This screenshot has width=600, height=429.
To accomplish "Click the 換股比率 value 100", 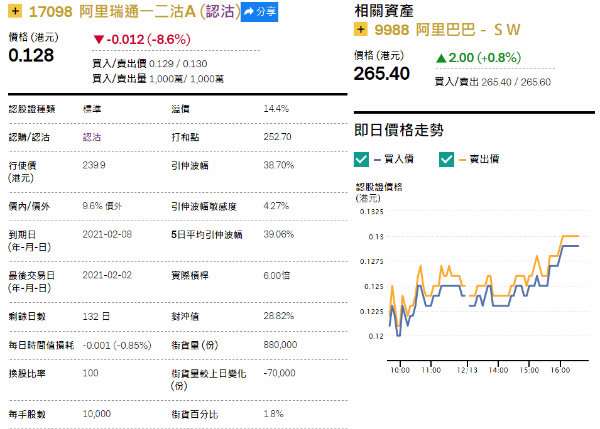I will pos(90,373).
